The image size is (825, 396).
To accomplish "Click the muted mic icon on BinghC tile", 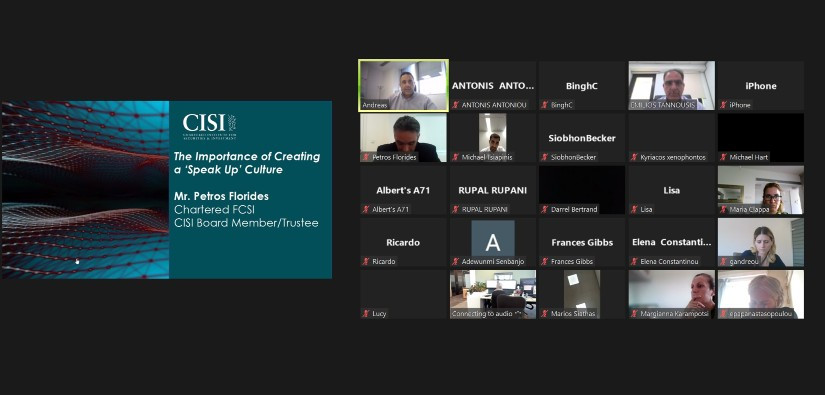I will pos(545,105).
